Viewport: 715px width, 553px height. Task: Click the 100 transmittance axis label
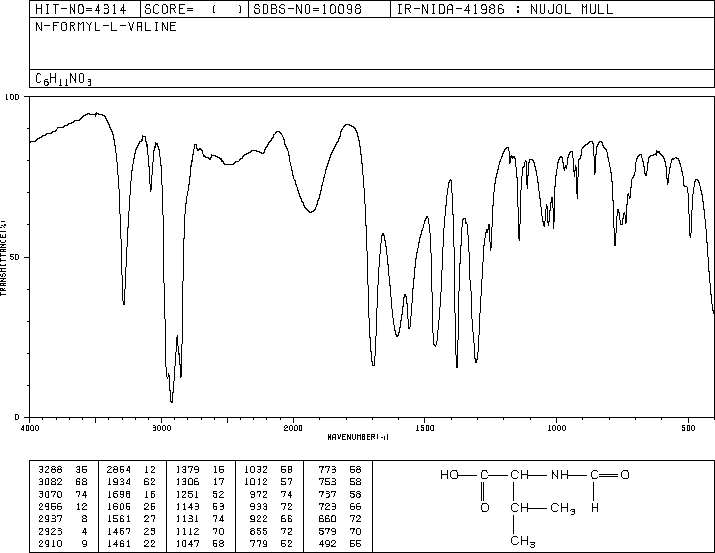(x=12, y=97)
